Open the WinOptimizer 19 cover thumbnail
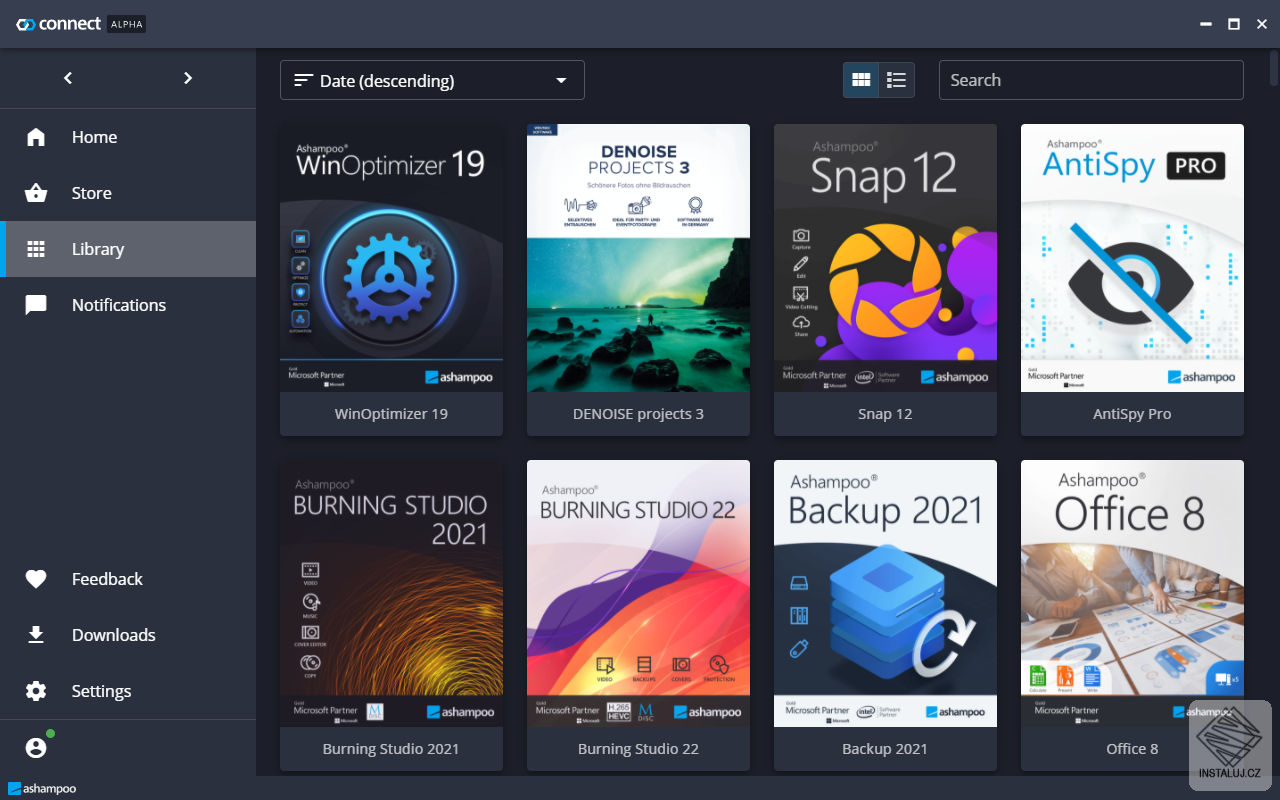Viewport: 1280px width, 800px height. [x=391, y=258]
